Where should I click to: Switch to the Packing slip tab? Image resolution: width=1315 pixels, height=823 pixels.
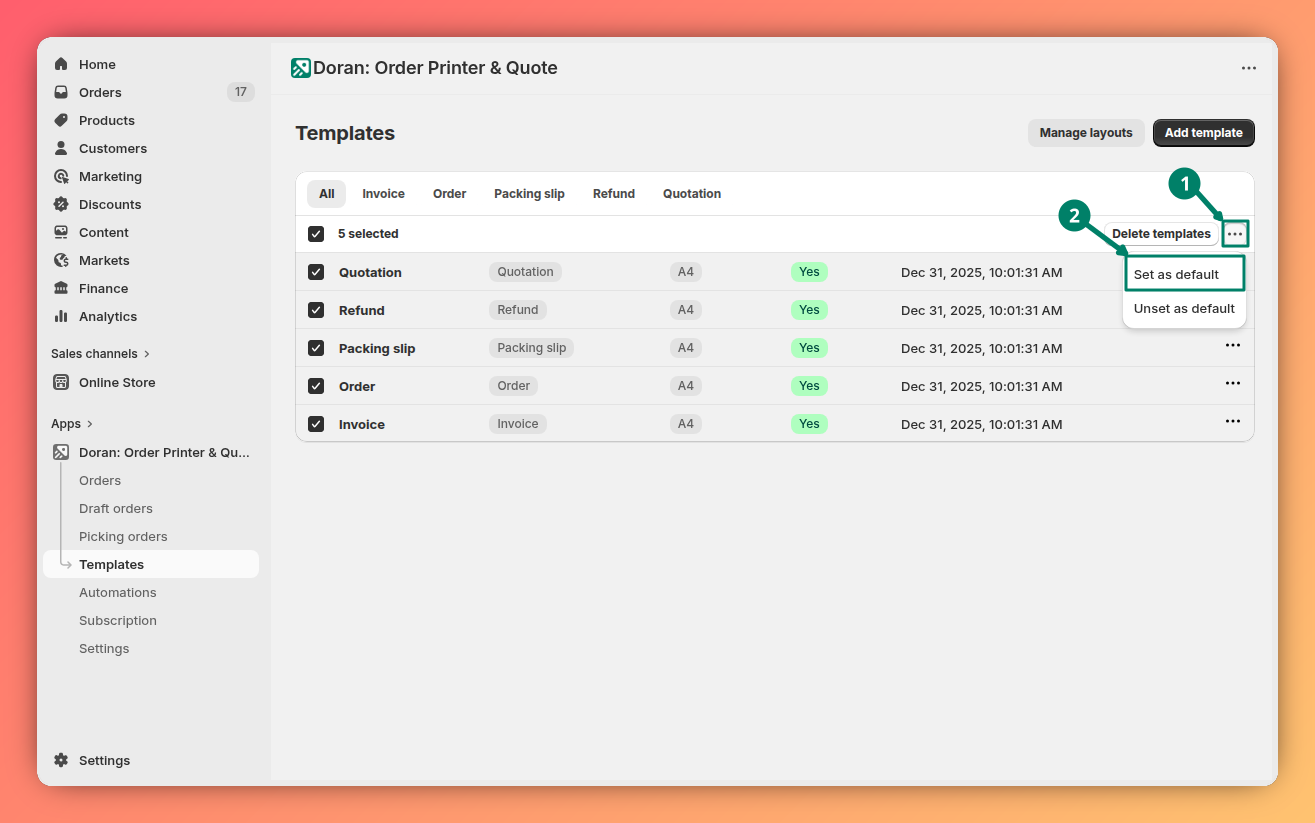point(529,194)
